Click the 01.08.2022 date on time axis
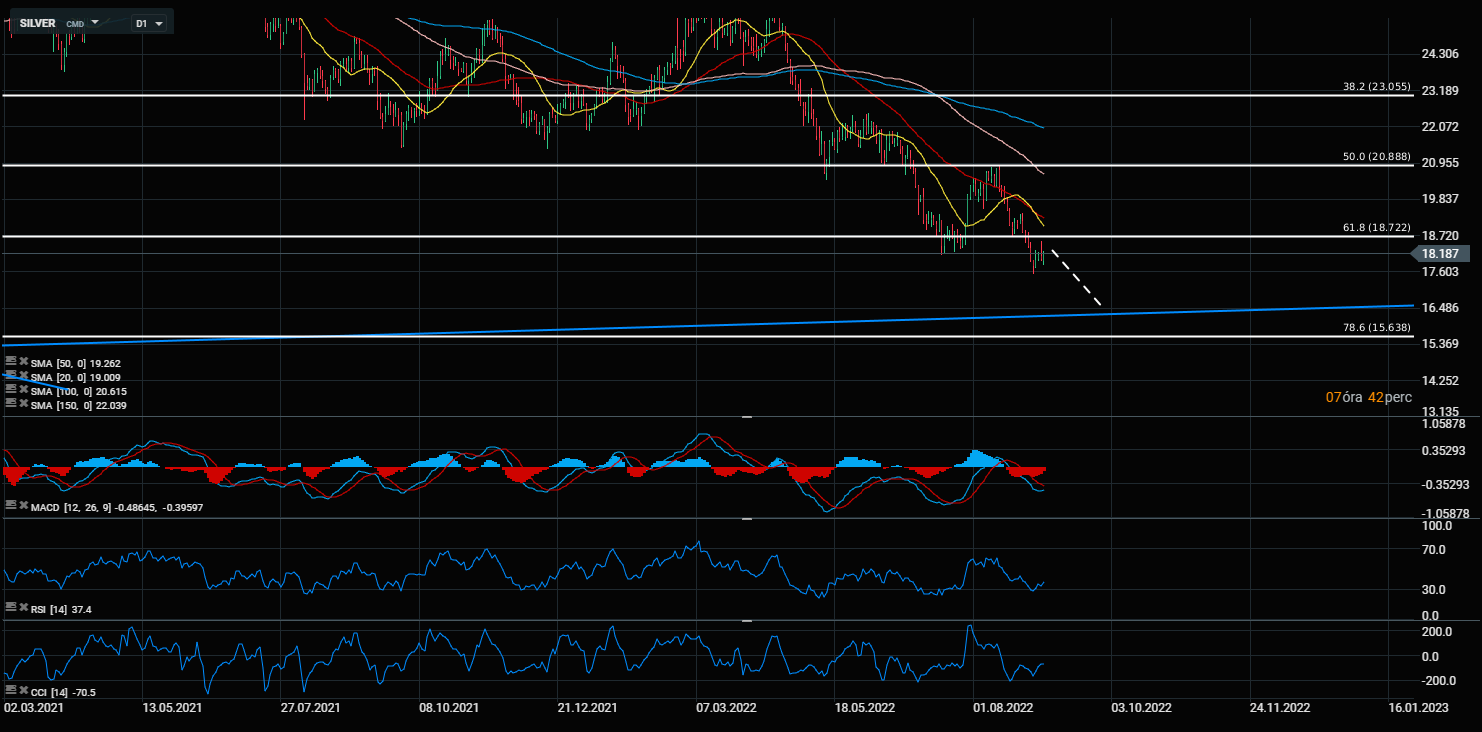Image resolution: width=1482 pixels, height=732 pixels. click(x=1002, y=708)
